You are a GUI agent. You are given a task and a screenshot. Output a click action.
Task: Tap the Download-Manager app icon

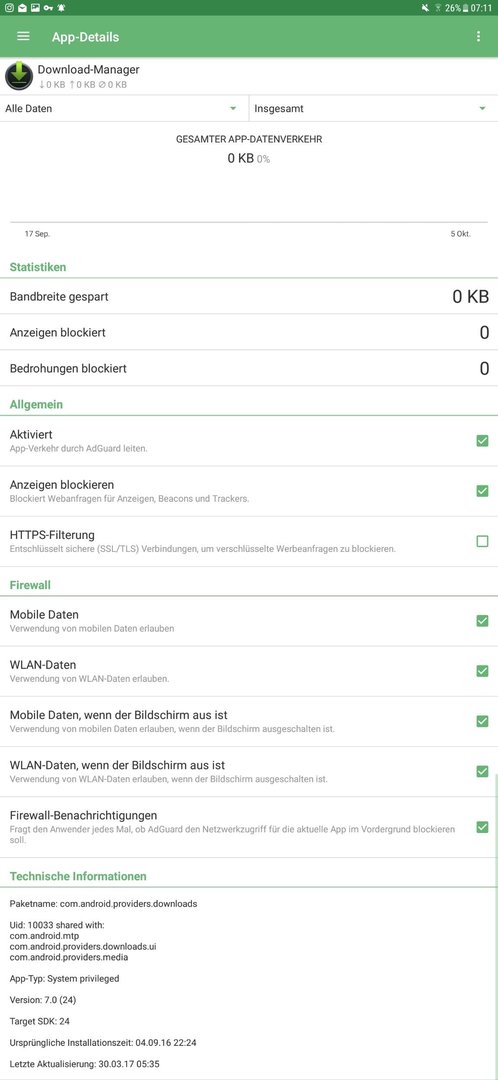coord(19,76)
